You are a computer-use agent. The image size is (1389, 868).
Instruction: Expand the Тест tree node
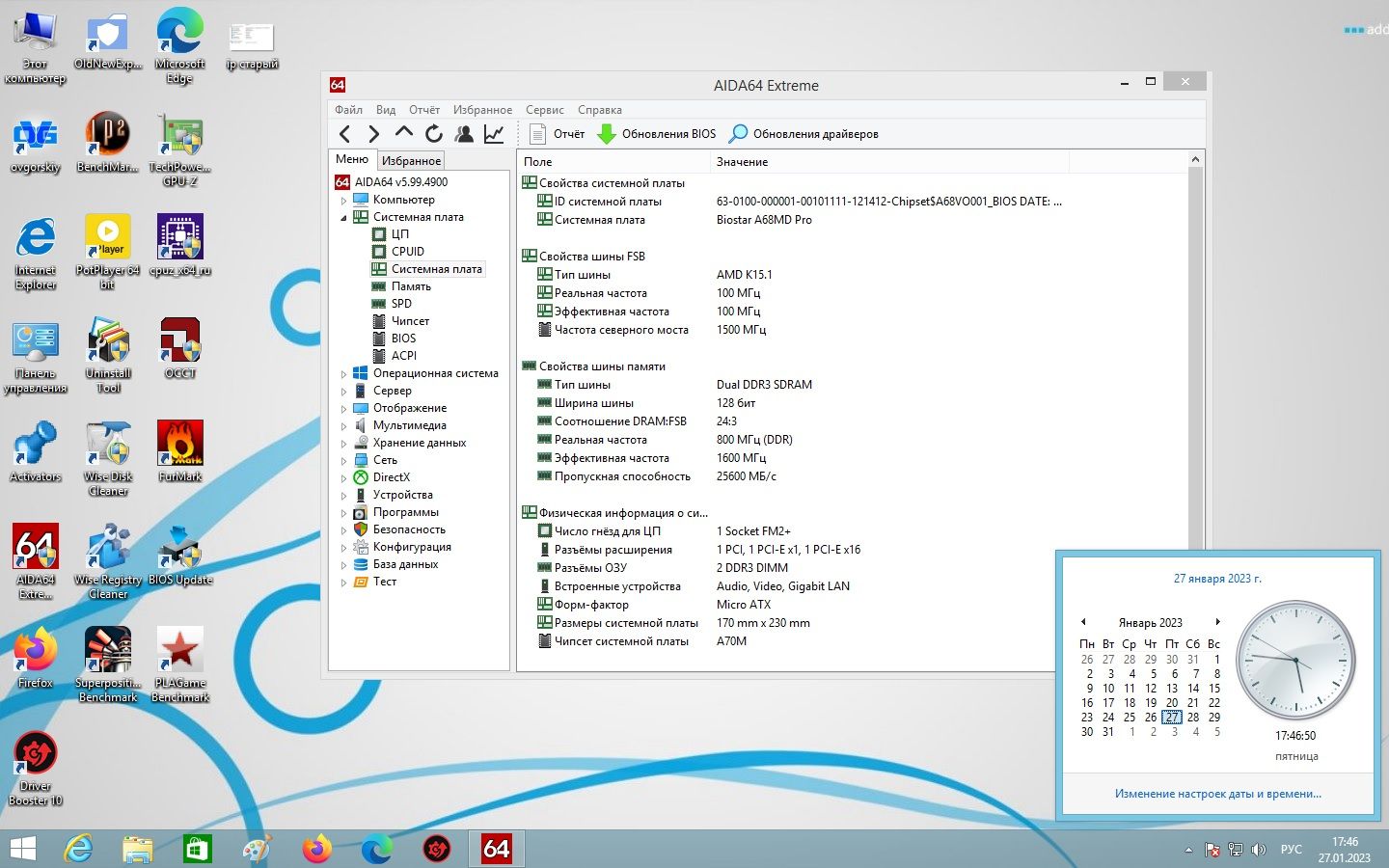(343, 583)
